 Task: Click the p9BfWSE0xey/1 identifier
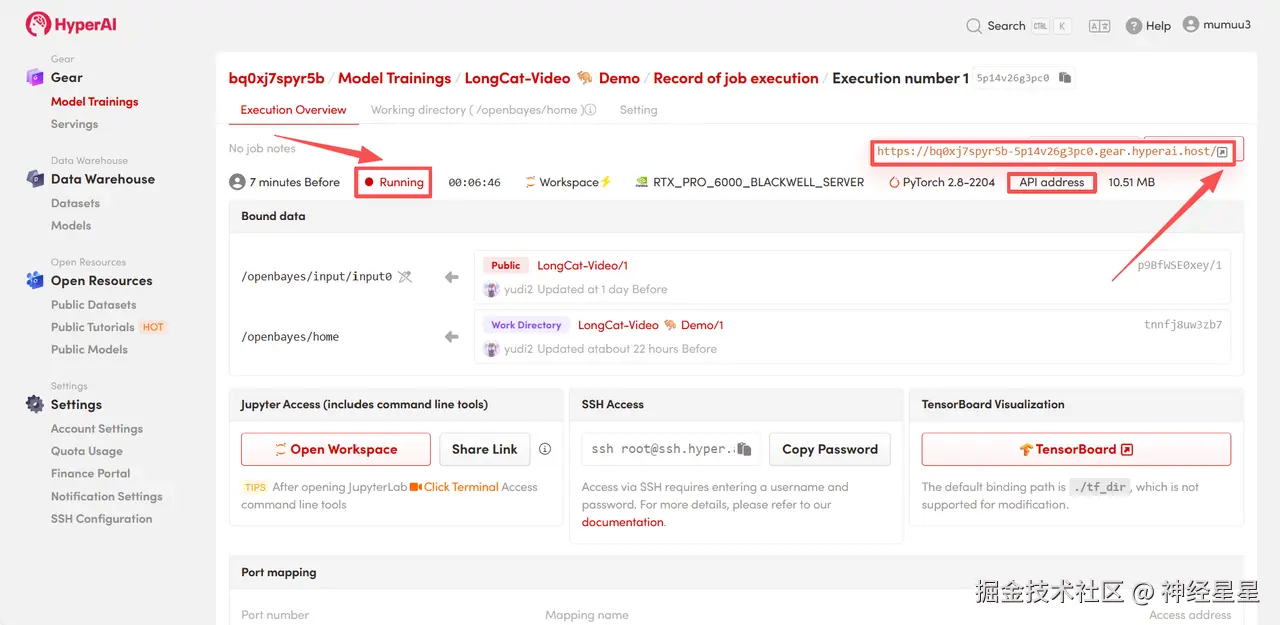1180,265
